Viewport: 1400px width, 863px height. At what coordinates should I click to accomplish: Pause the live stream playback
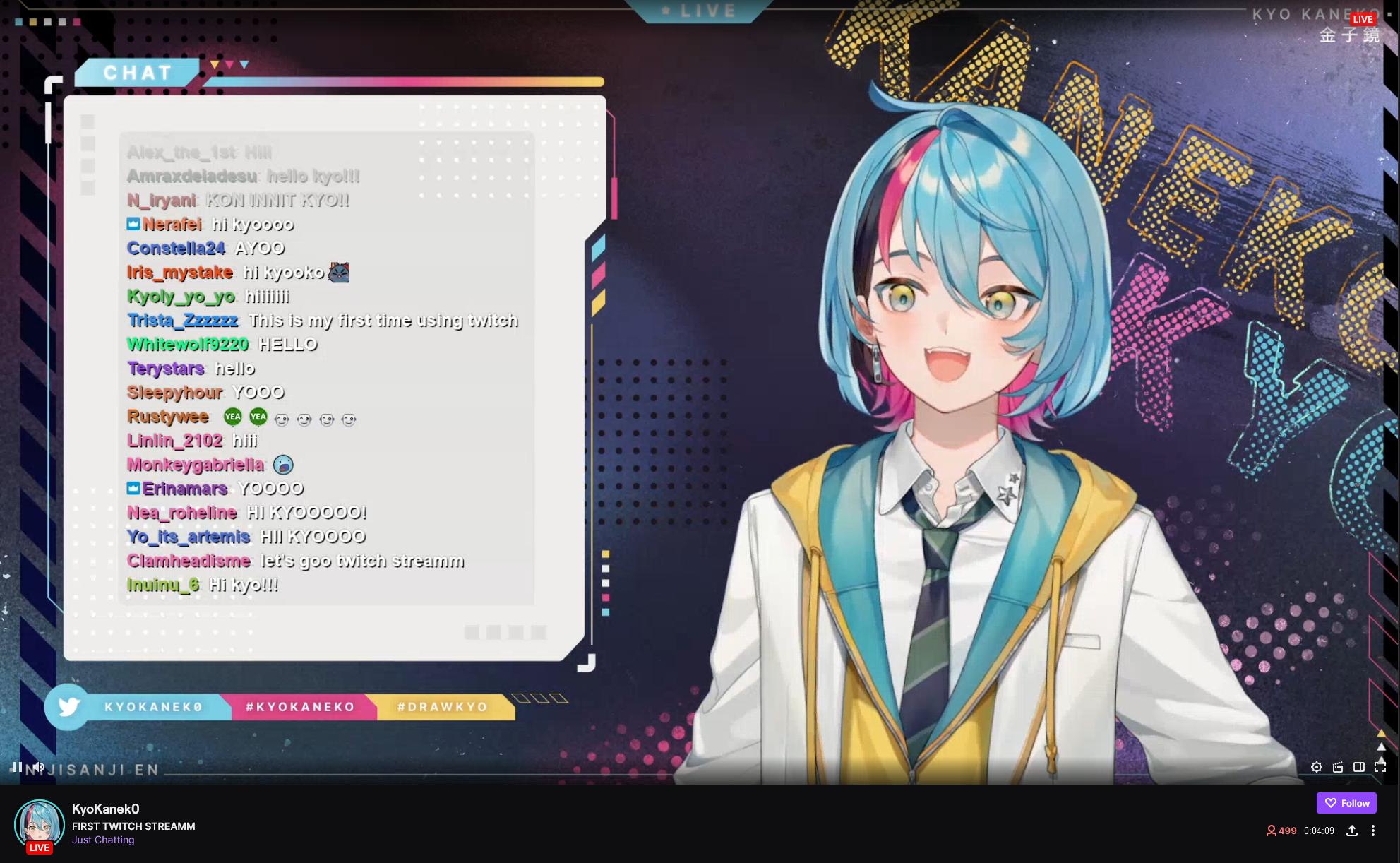point(16,767)
